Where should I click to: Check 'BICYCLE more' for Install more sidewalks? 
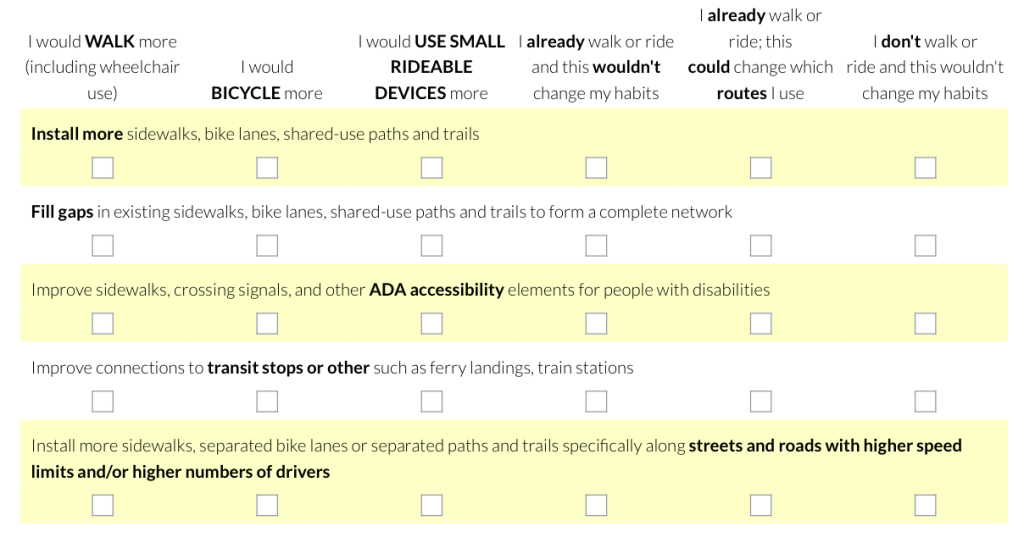coord(267,168)
